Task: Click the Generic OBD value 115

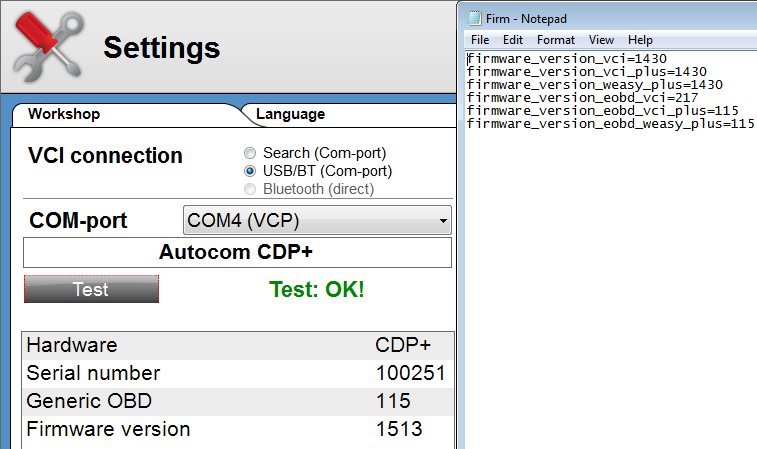Action: pos(393,401)
